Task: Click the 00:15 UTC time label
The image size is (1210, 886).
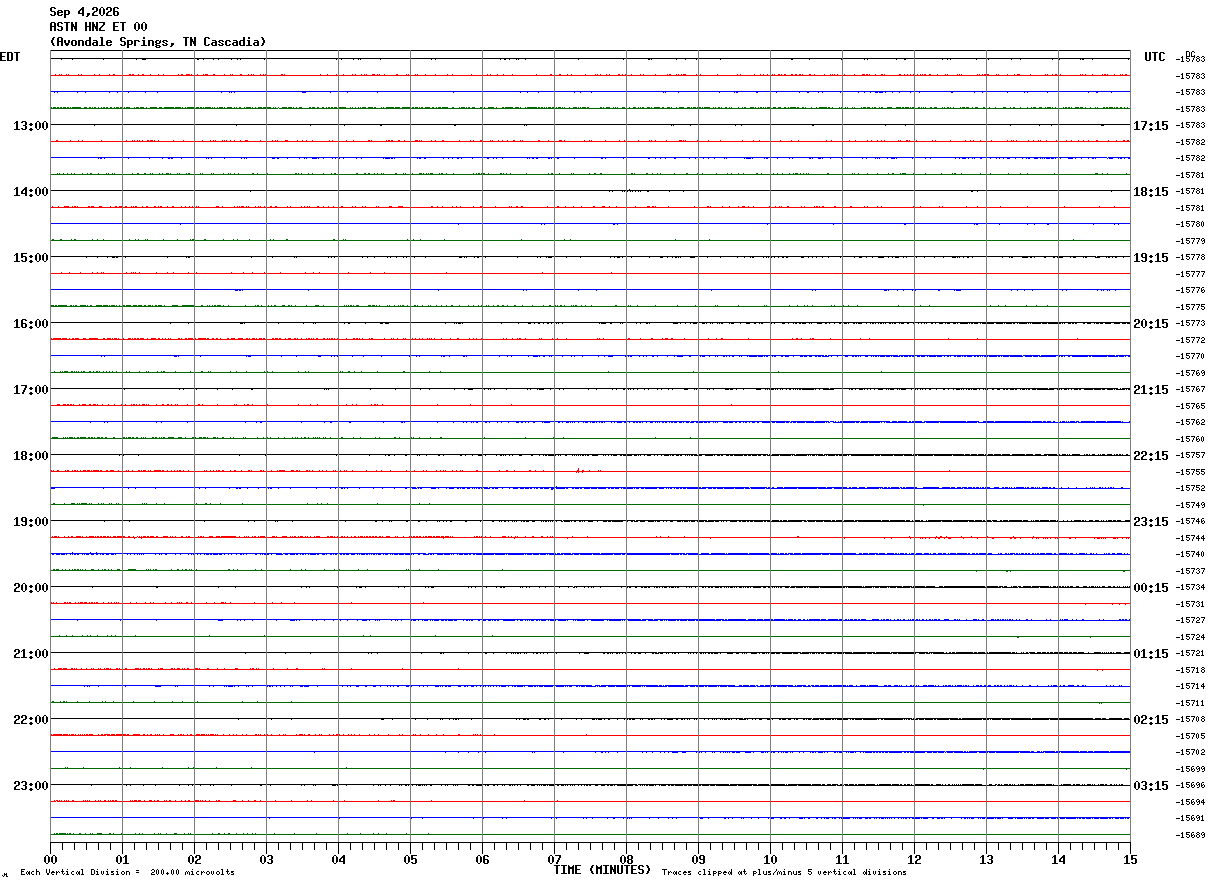Action: pyautogui.click(x=1150, y=588)
